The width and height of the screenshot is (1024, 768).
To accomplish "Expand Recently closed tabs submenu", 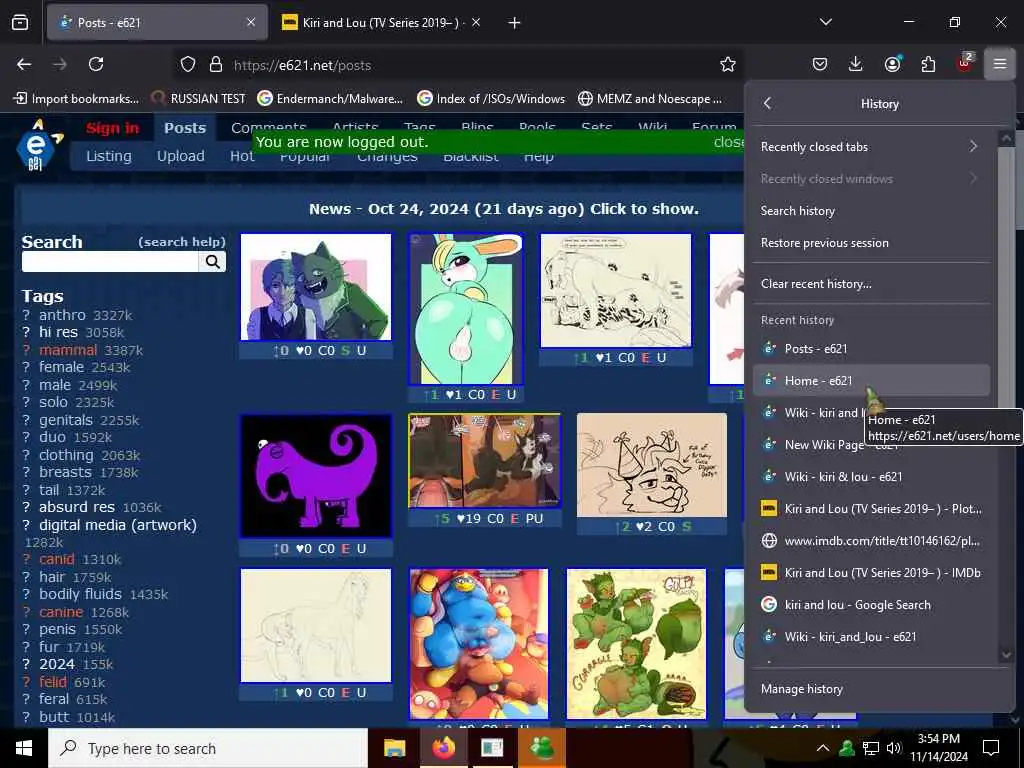I will point(871,146).
